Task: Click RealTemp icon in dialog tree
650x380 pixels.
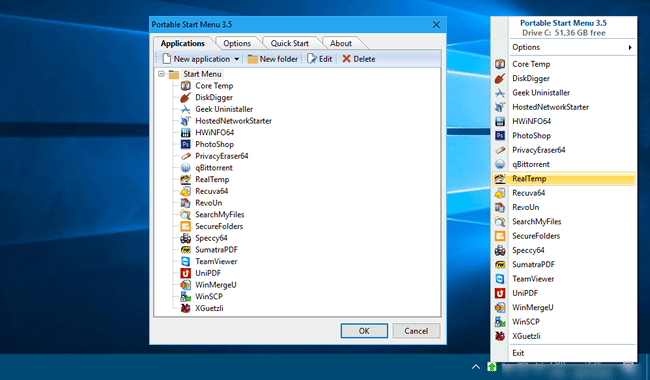Action: [x=185, y=179]
